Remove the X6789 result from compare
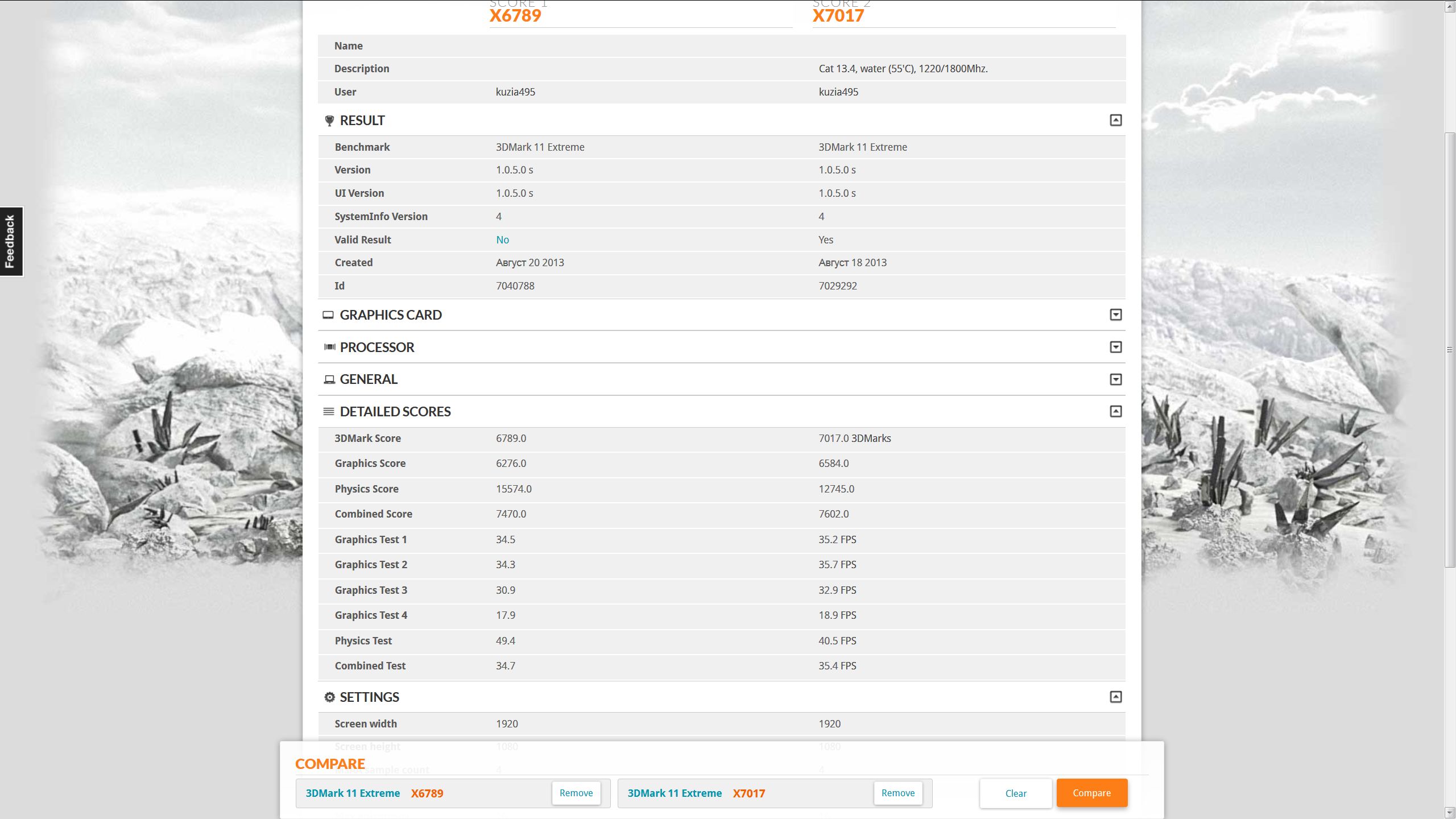The height and width of the screenshot is (819, 1456). coord(576,793)
